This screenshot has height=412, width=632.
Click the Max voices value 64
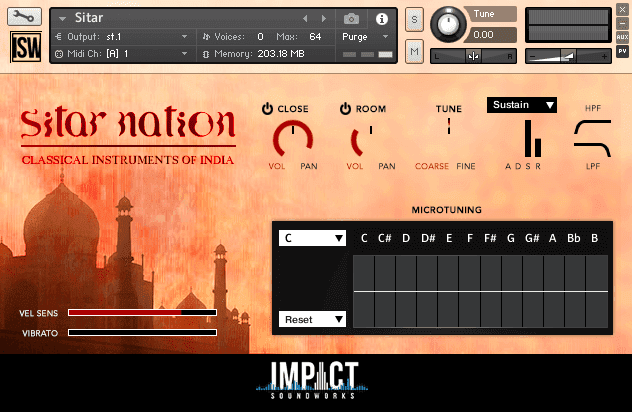coord(315,37)
